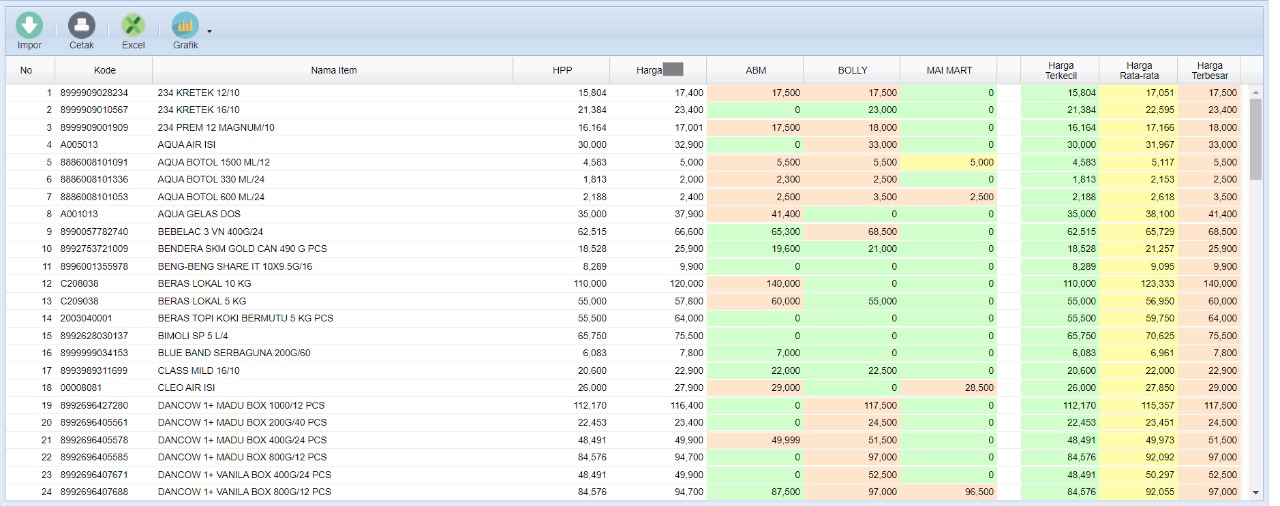Click the Harga Terbesar column header
The image size is (1280, 506).
coord(1209,70)
